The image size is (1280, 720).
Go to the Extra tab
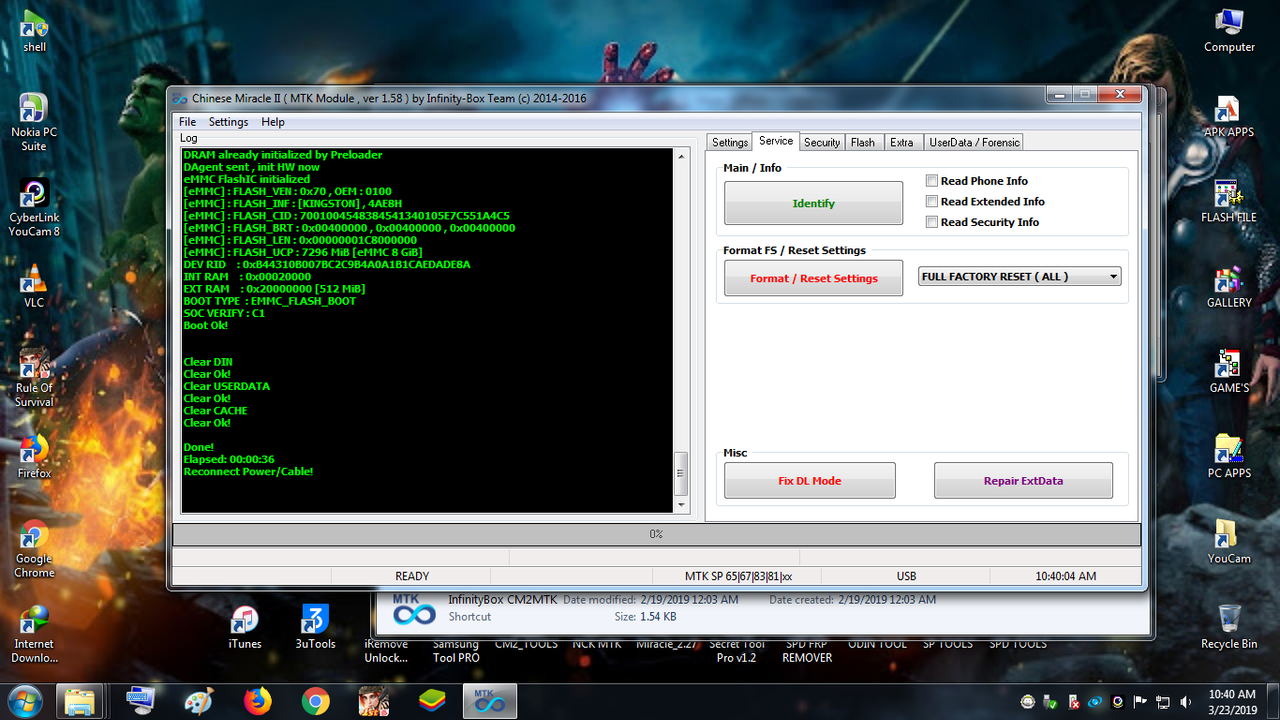[902, 142]
